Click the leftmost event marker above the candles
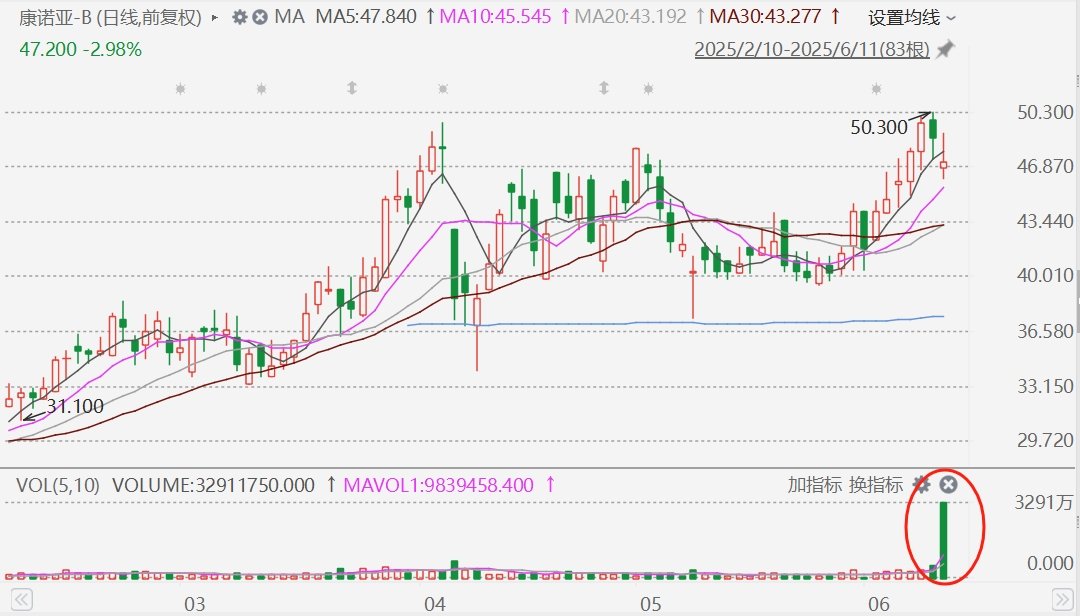The height and width of the screenshot is (616, 1080). point(180,89)
